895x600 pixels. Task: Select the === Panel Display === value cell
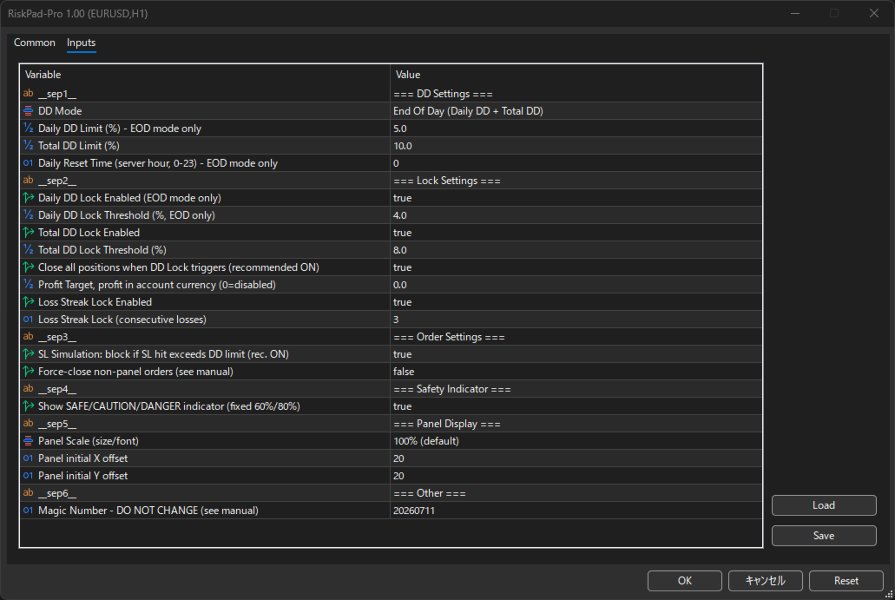click(x=576, y=424)
